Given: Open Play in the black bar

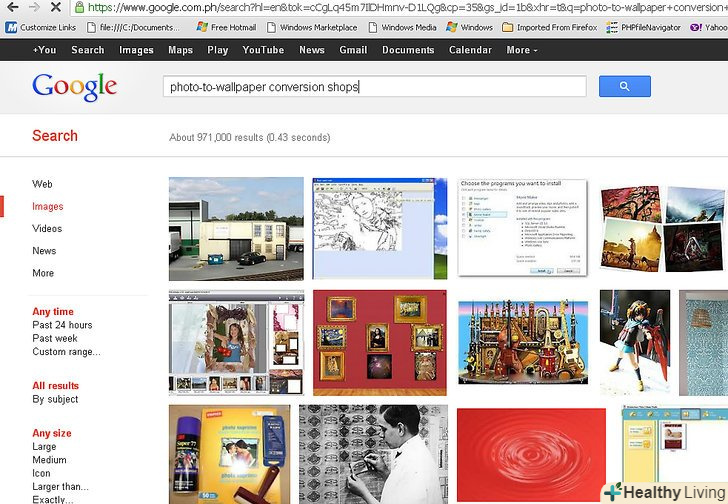Looking at the screenshot, I should 218,50.
